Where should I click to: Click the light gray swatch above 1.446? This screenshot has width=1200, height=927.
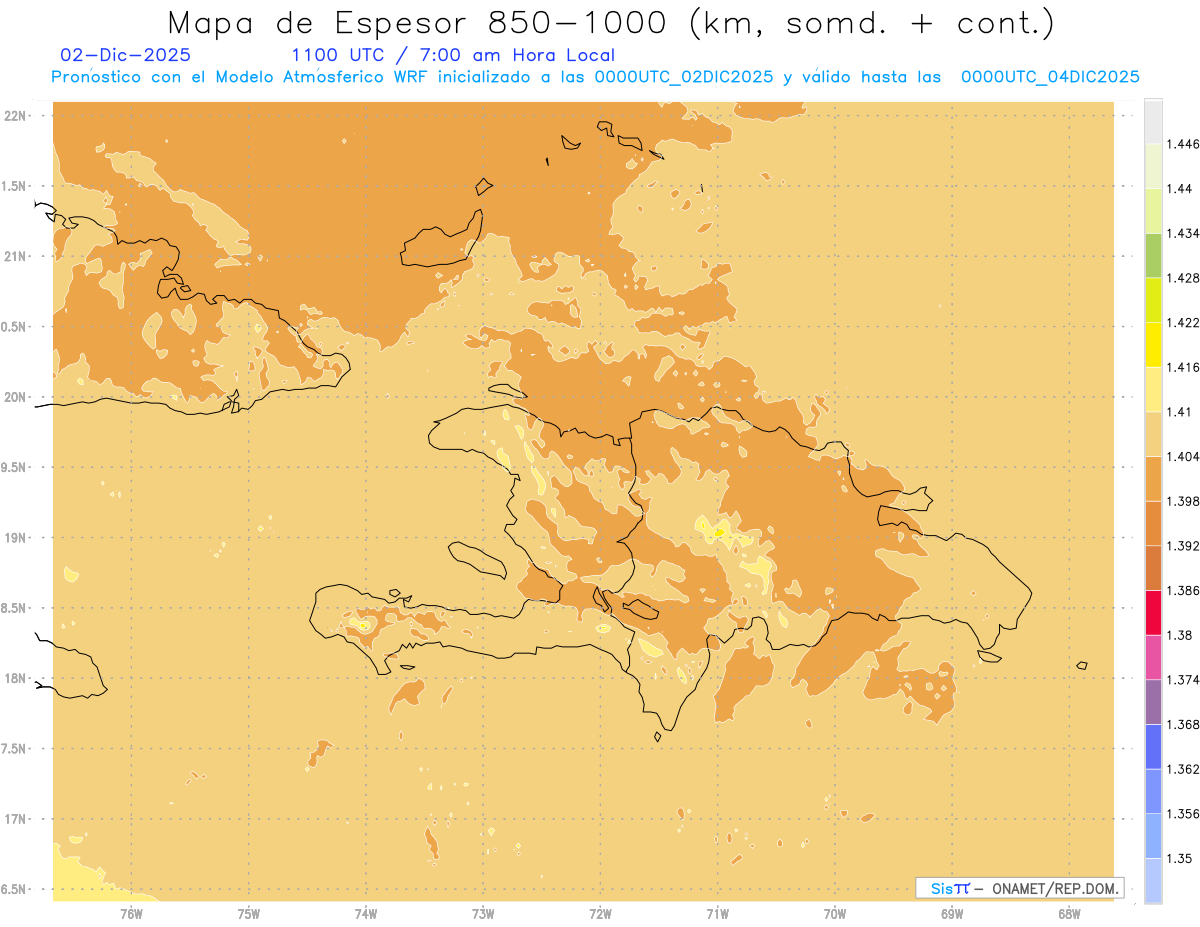pyautogui.click(x=1153, y=121)
